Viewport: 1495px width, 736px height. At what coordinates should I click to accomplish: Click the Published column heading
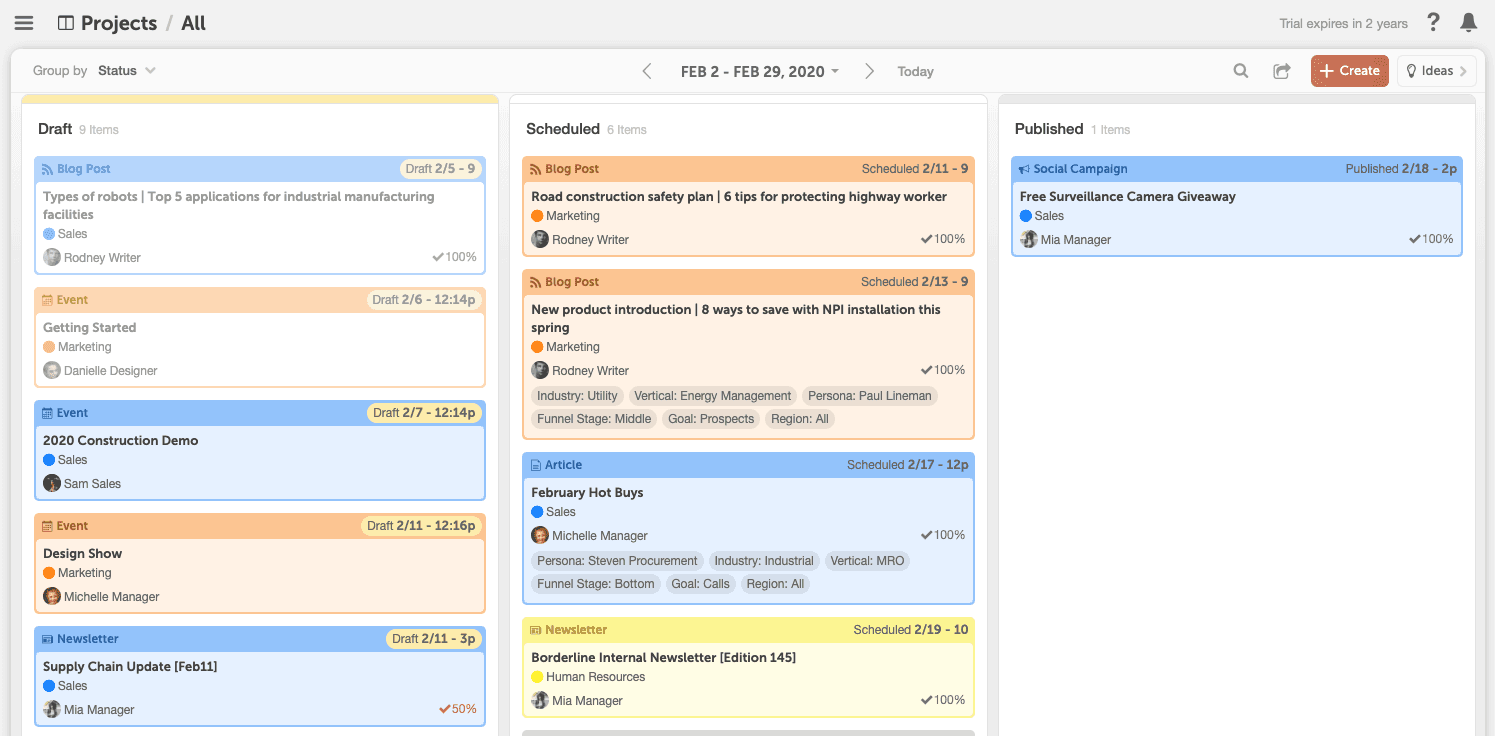point(1049,129)
